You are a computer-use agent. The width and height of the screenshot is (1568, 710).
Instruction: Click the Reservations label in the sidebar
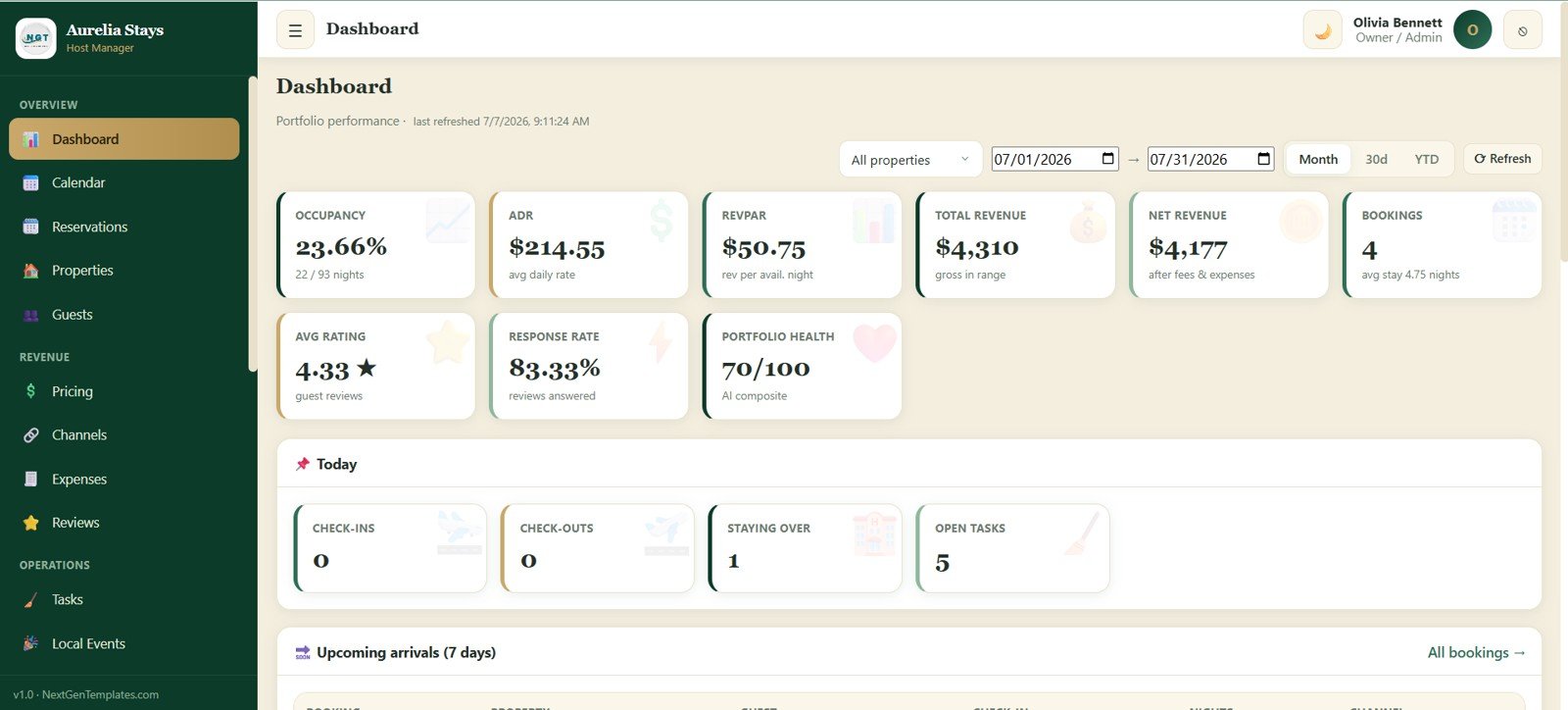click(89, 227)
